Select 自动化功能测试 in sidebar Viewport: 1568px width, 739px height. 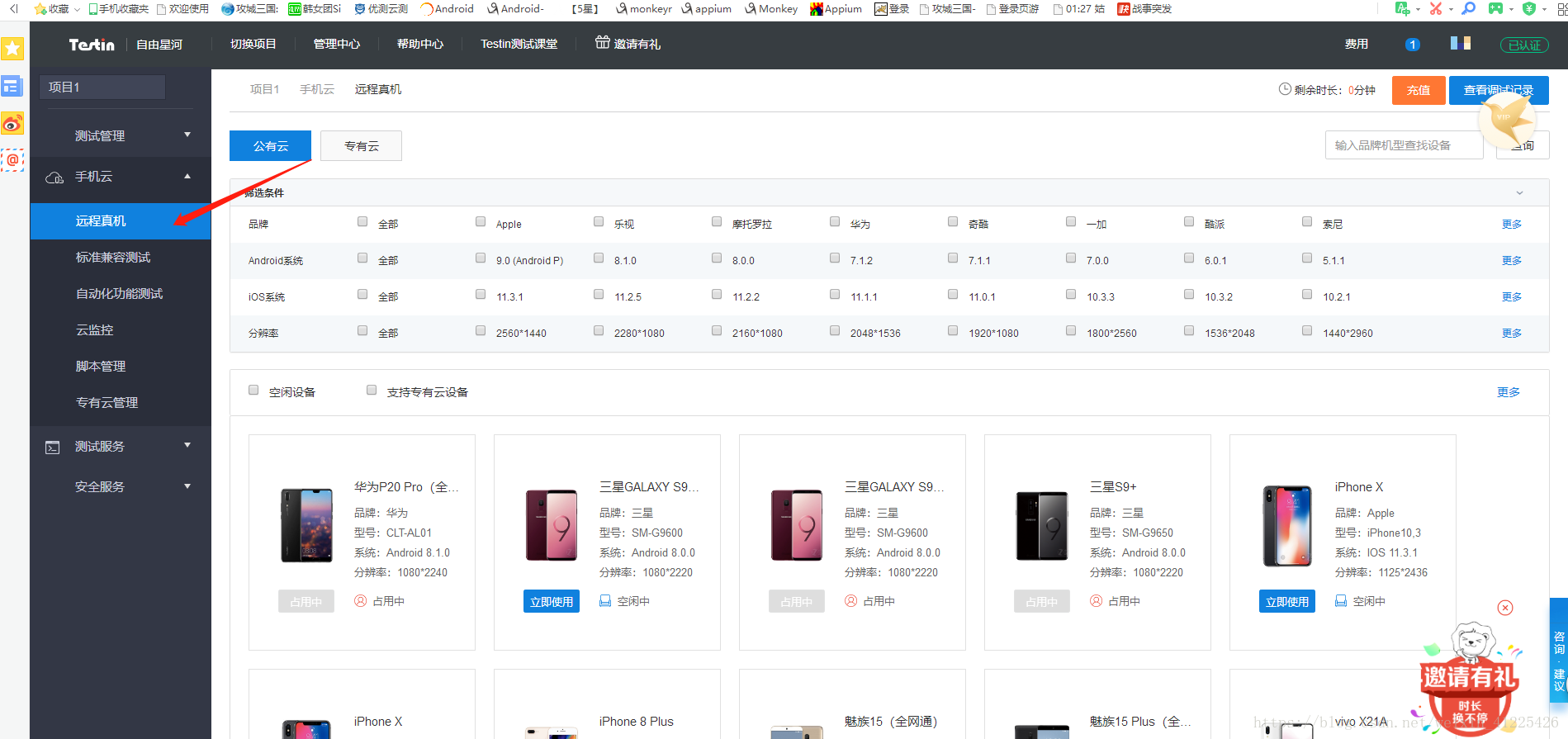tap(121, 294)
